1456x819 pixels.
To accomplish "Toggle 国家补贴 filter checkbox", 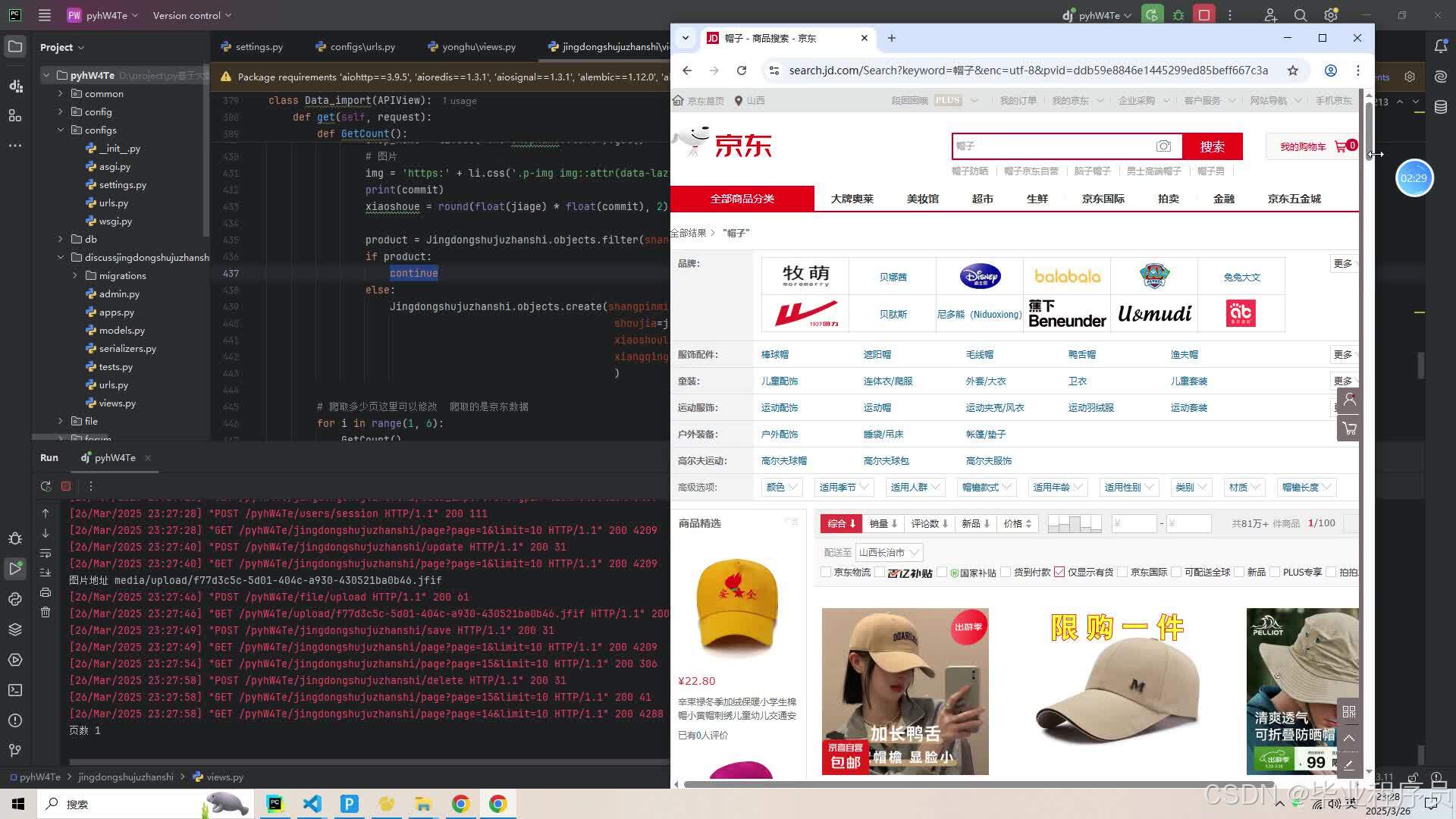I will [943, 572].
